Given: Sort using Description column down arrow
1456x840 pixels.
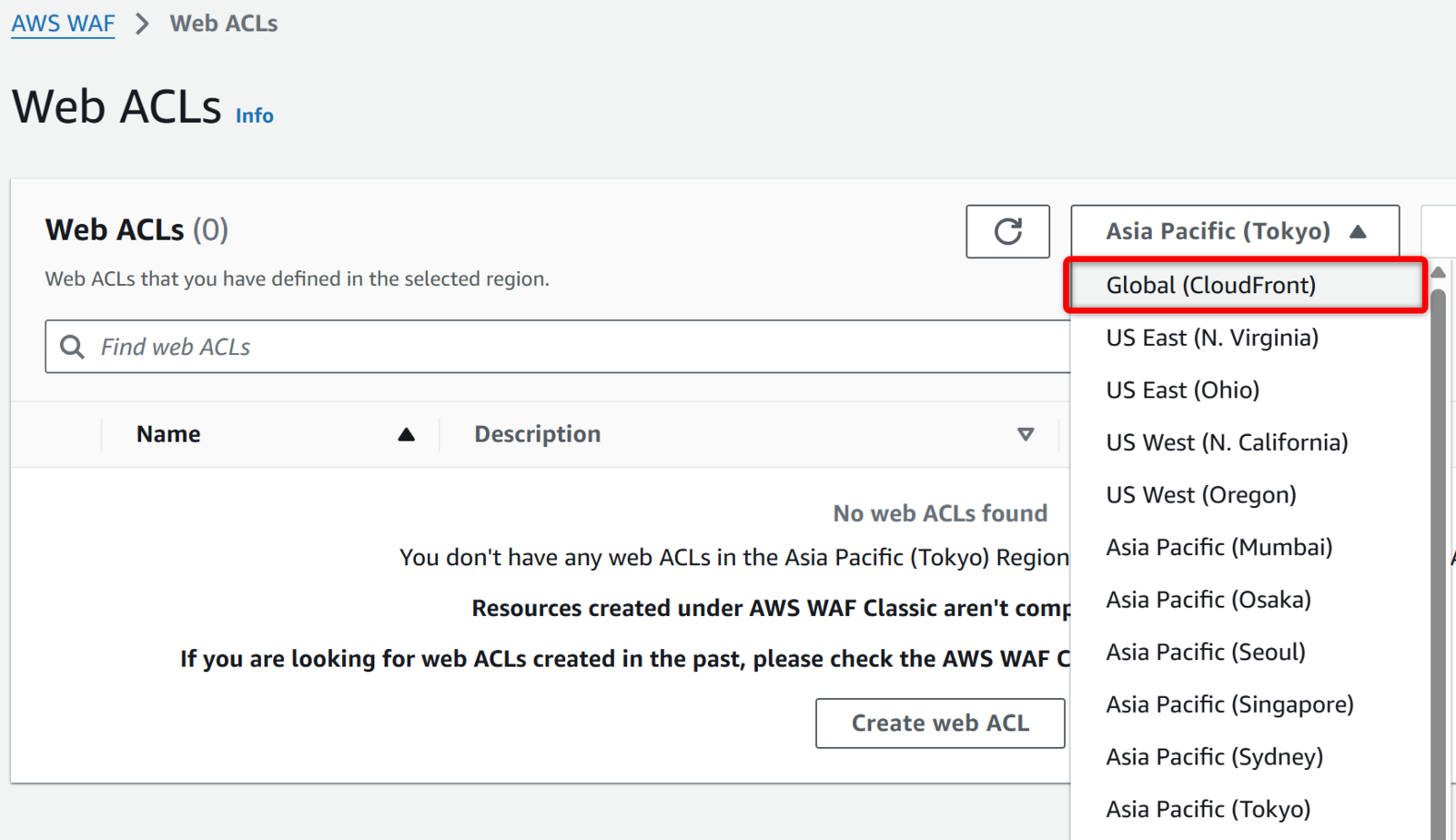Looking at the screenshot, I should (1026, 435).
